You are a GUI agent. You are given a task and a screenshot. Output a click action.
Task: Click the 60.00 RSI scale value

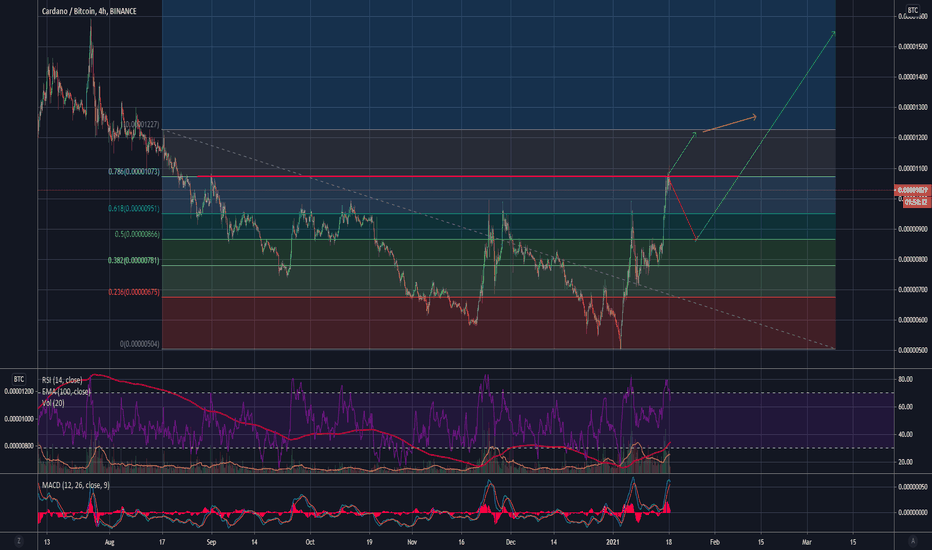[x=905, y=407]
